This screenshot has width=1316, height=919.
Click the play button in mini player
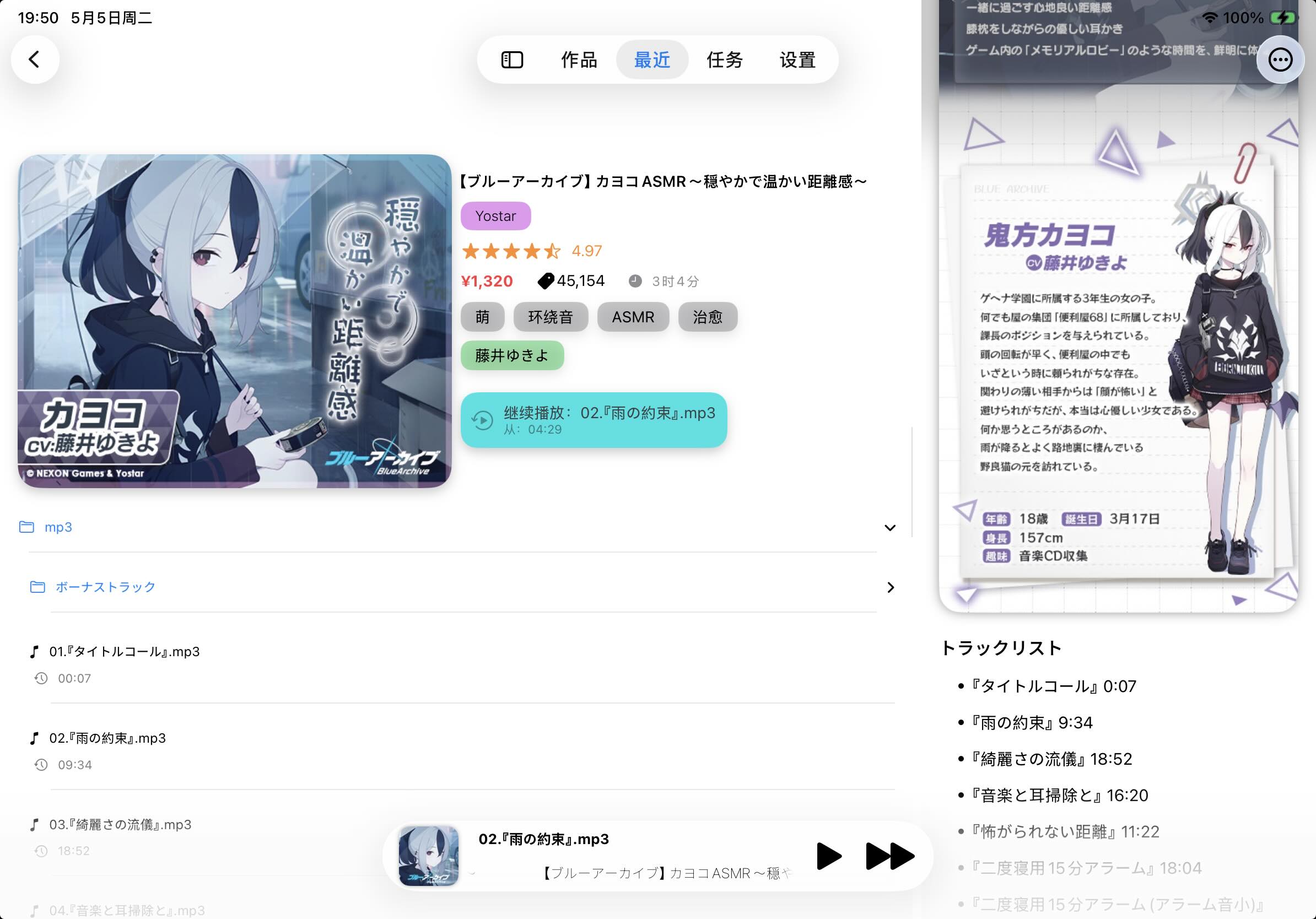point(828,856)
